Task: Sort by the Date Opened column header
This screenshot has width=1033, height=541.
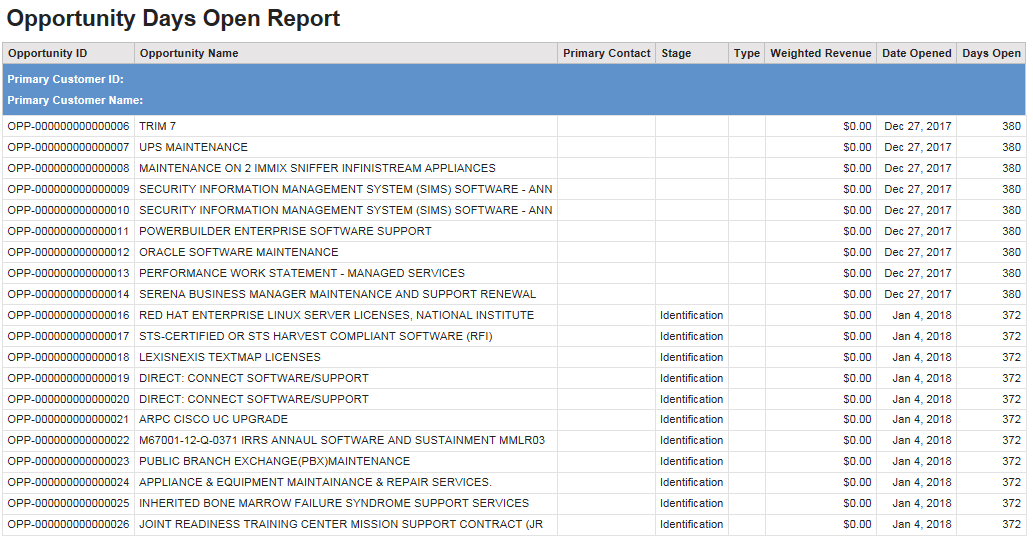Action: click(916, 53)
